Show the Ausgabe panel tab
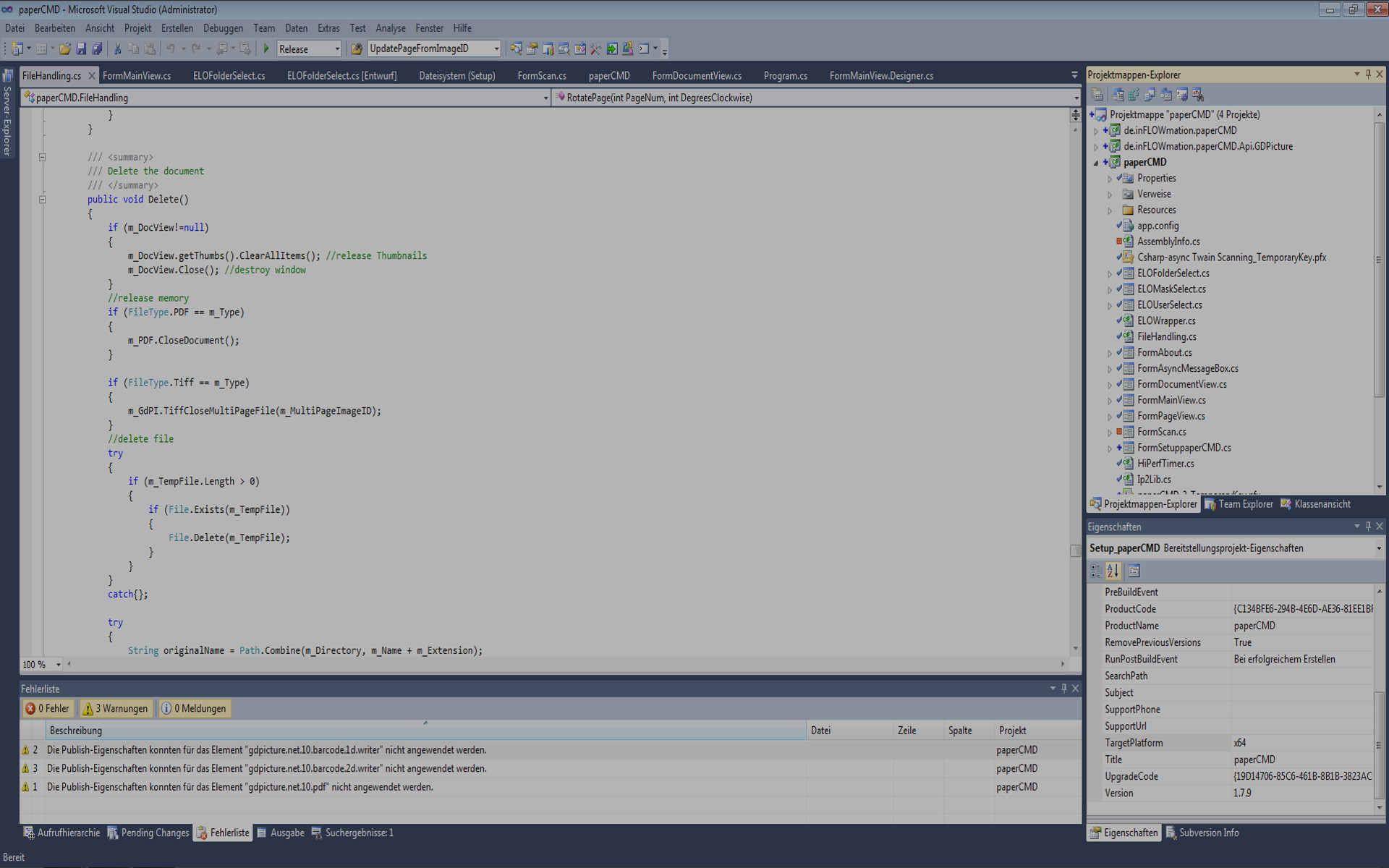This screenshot has height=868, width=1389. [281, 833]
